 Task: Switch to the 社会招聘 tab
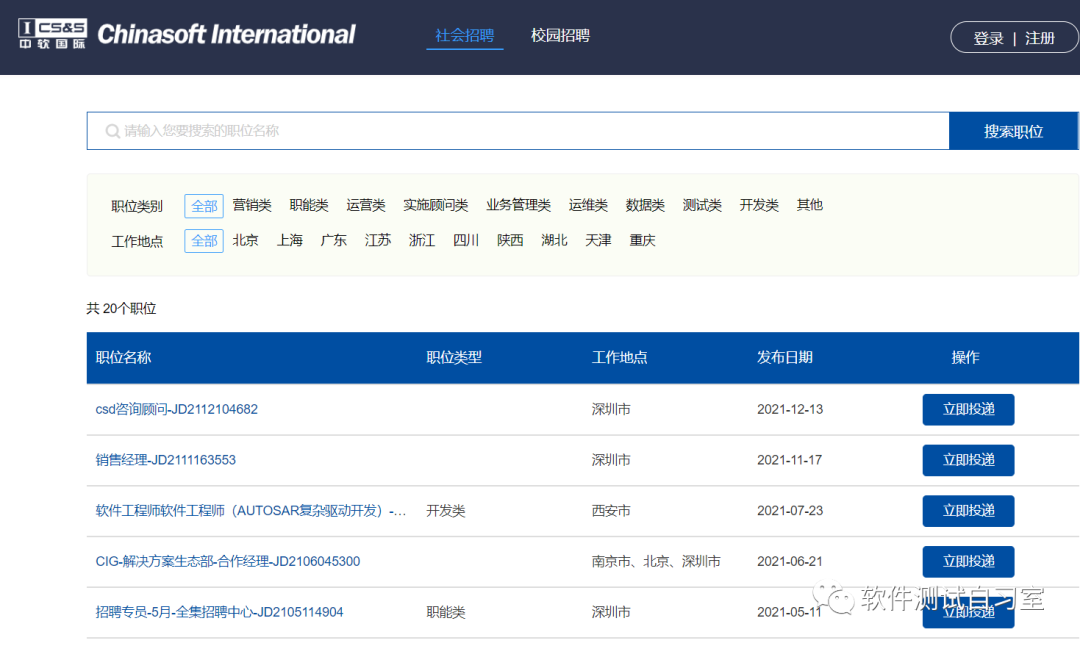point(464,35)
